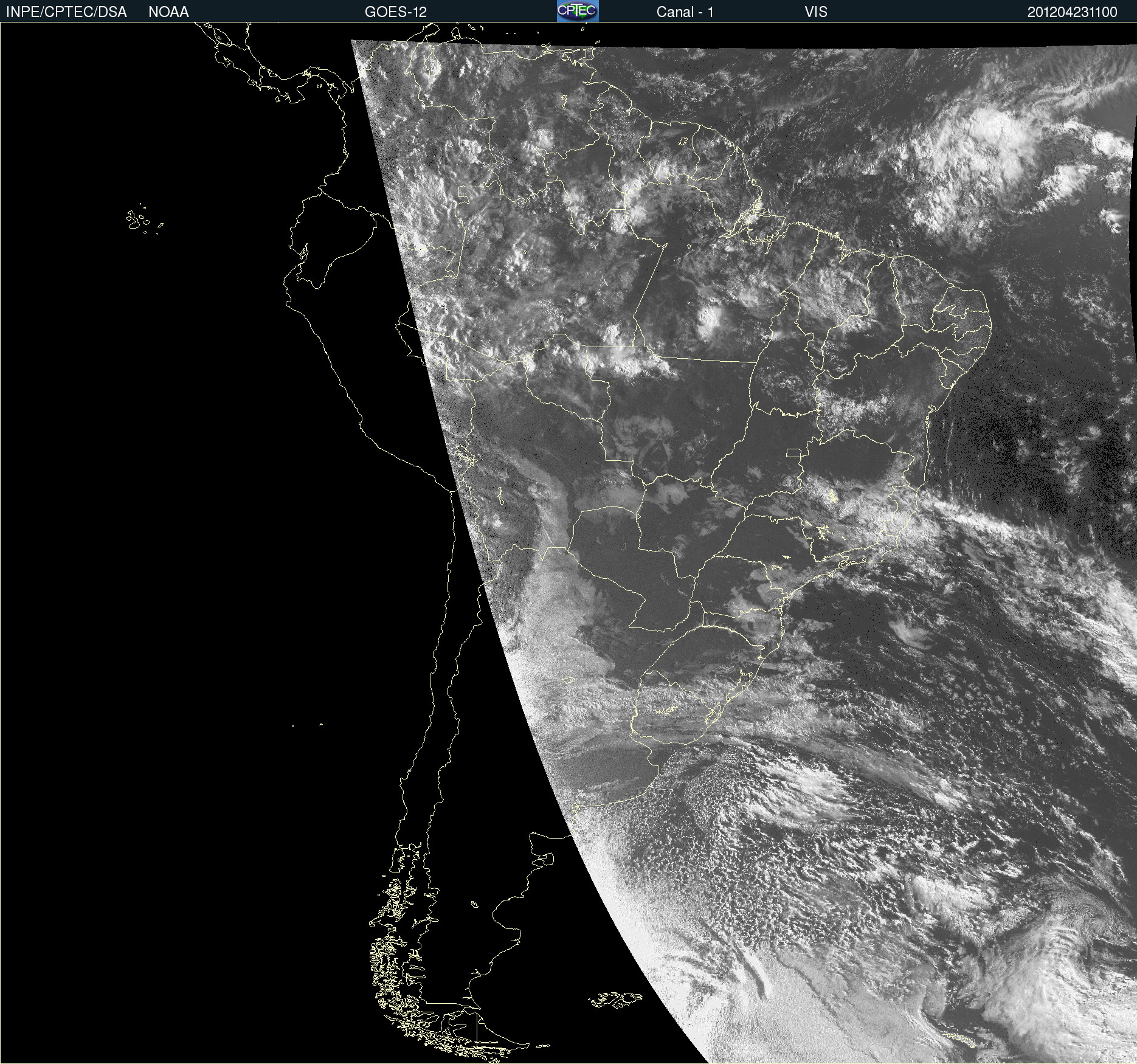Click the 201204231100 timestamp

click(1072, 12)
